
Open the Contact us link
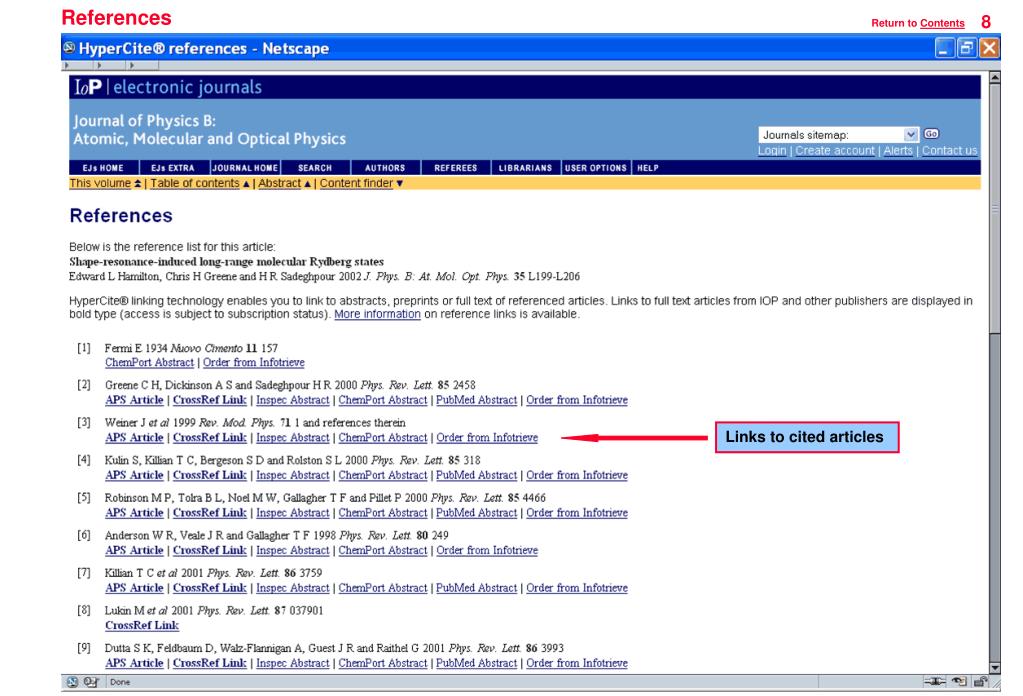[x=949, y=151]
